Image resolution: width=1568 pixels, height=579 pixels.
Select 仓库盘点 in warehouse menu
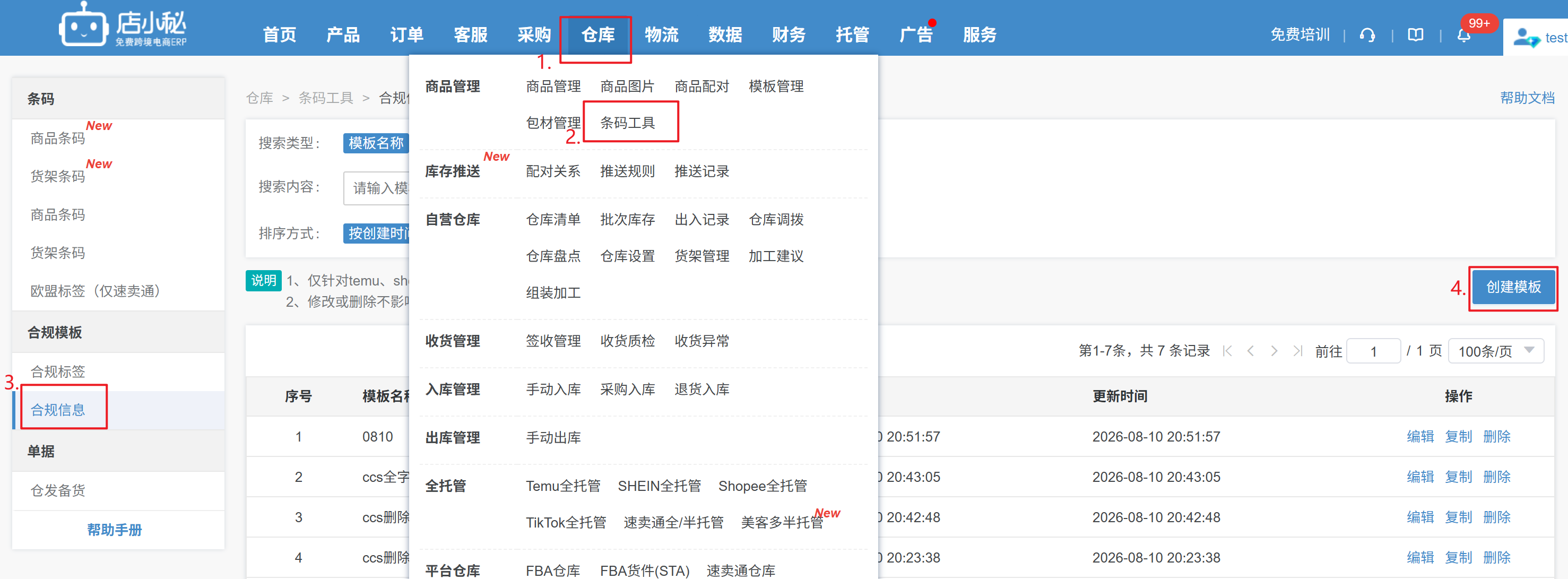coord(553,256)
